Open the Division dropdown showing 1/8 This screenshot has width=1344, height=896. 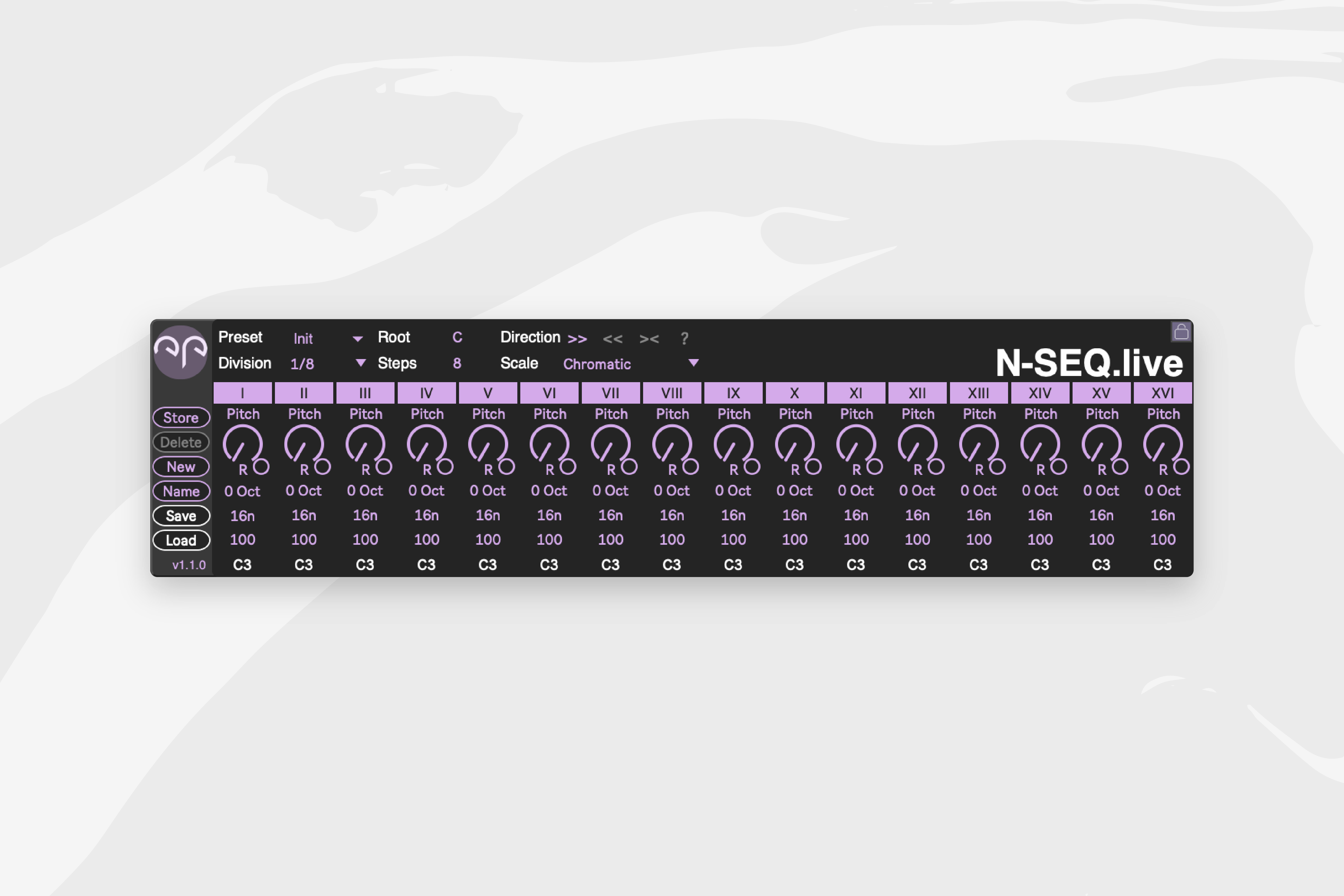[x=327, y=363]
